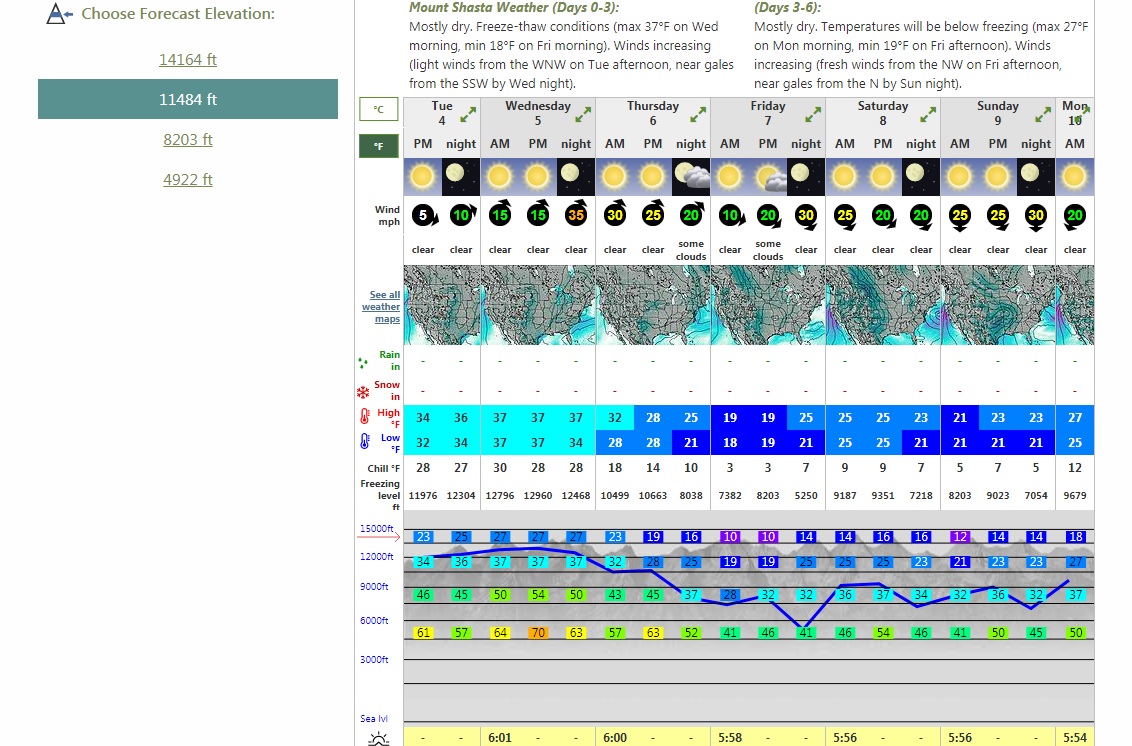Click Friday AM high temperature cell 19
Viewport: 1132px width, 746px height.
pyautogui.click(x=730, y=417)
